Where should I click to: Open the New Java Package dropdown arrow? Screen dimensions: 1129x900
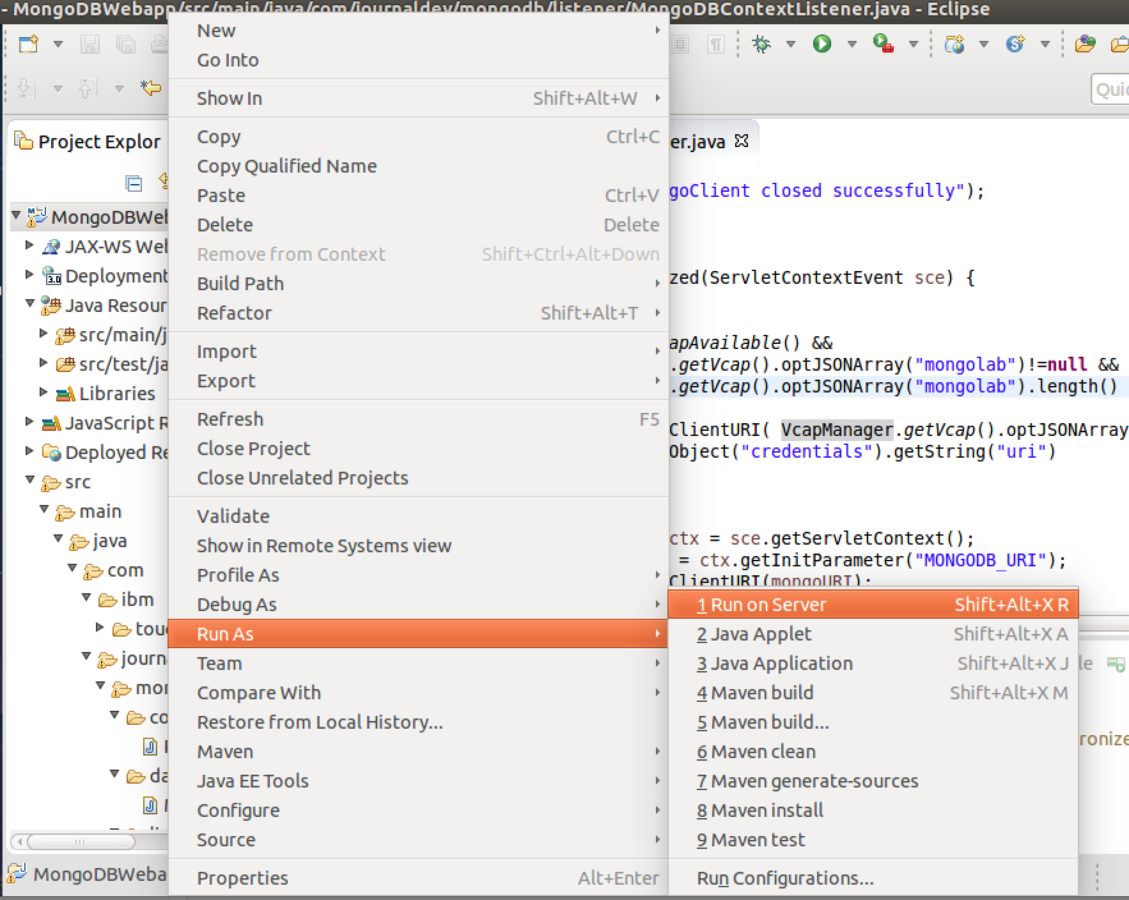point(984,44)
